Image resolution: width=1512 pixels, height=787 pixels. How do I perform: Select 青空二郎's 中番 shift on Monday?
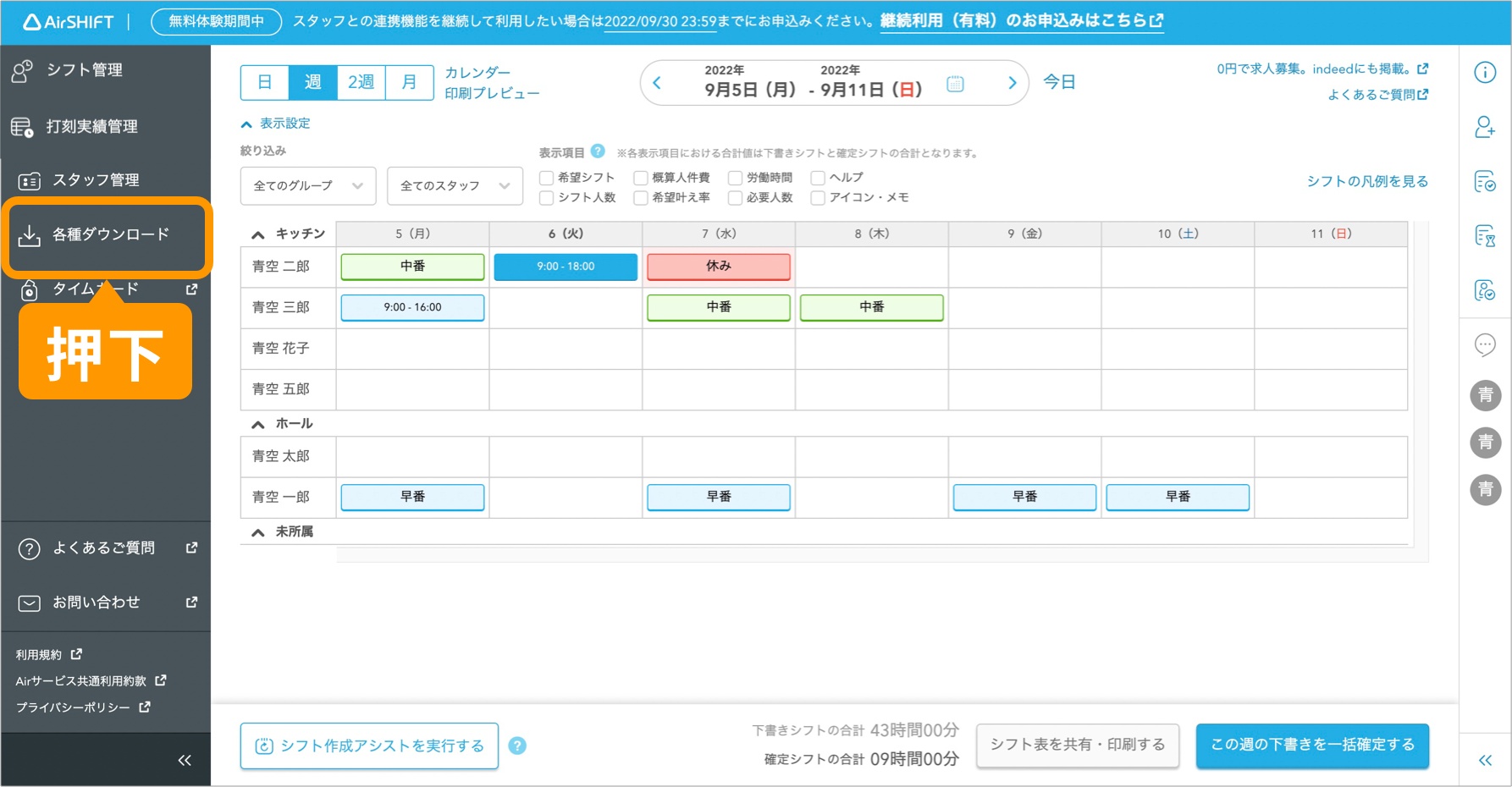click(412, 266)
